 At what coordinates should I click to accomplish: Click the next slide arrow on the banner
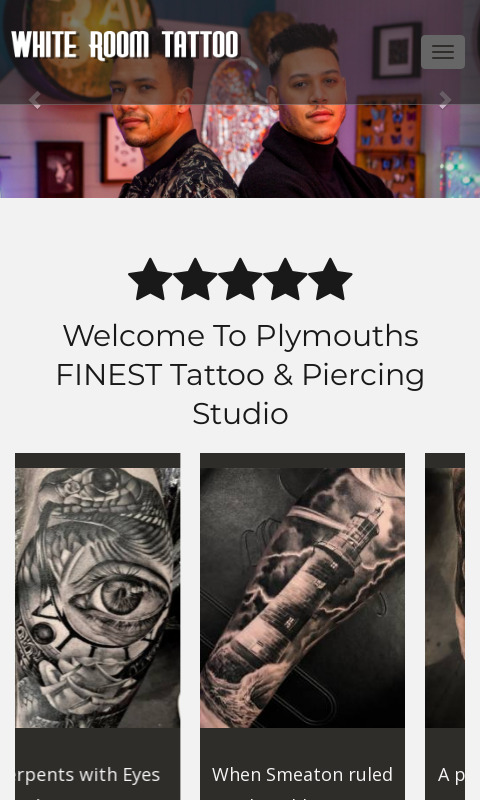click(x=445, y=100)
